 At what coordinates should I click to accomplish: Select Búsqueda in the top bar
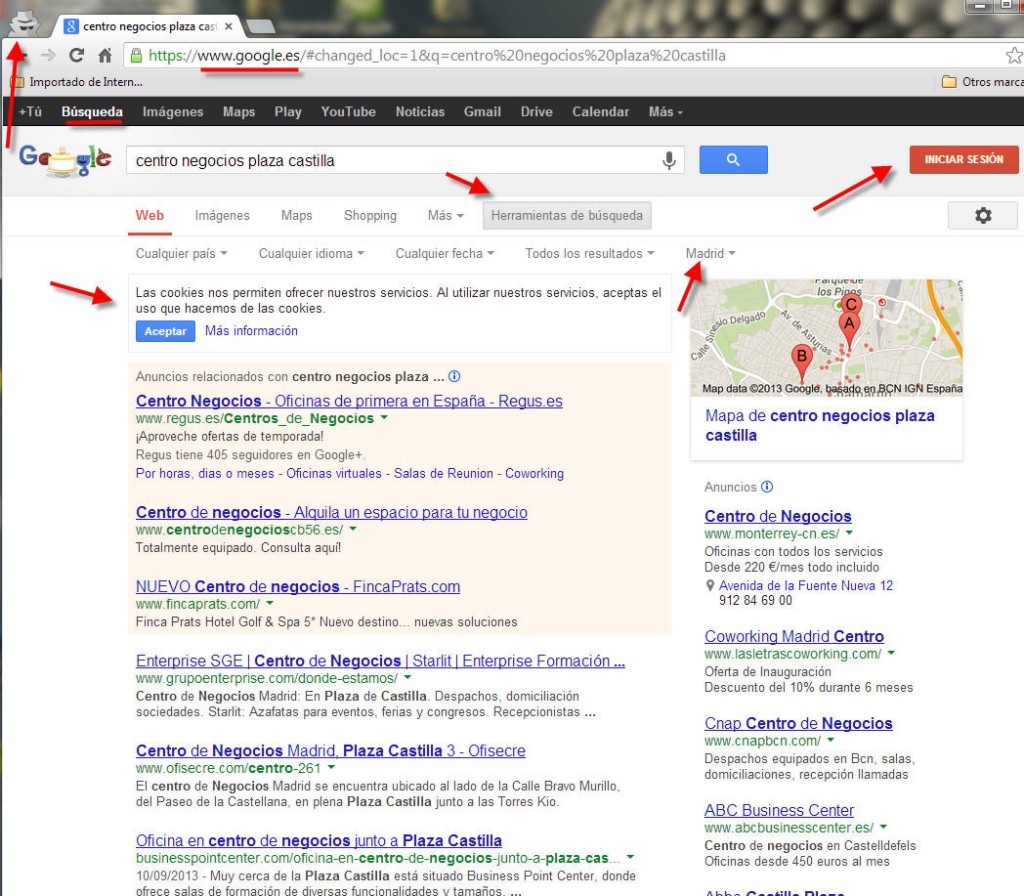coord(92,112)
